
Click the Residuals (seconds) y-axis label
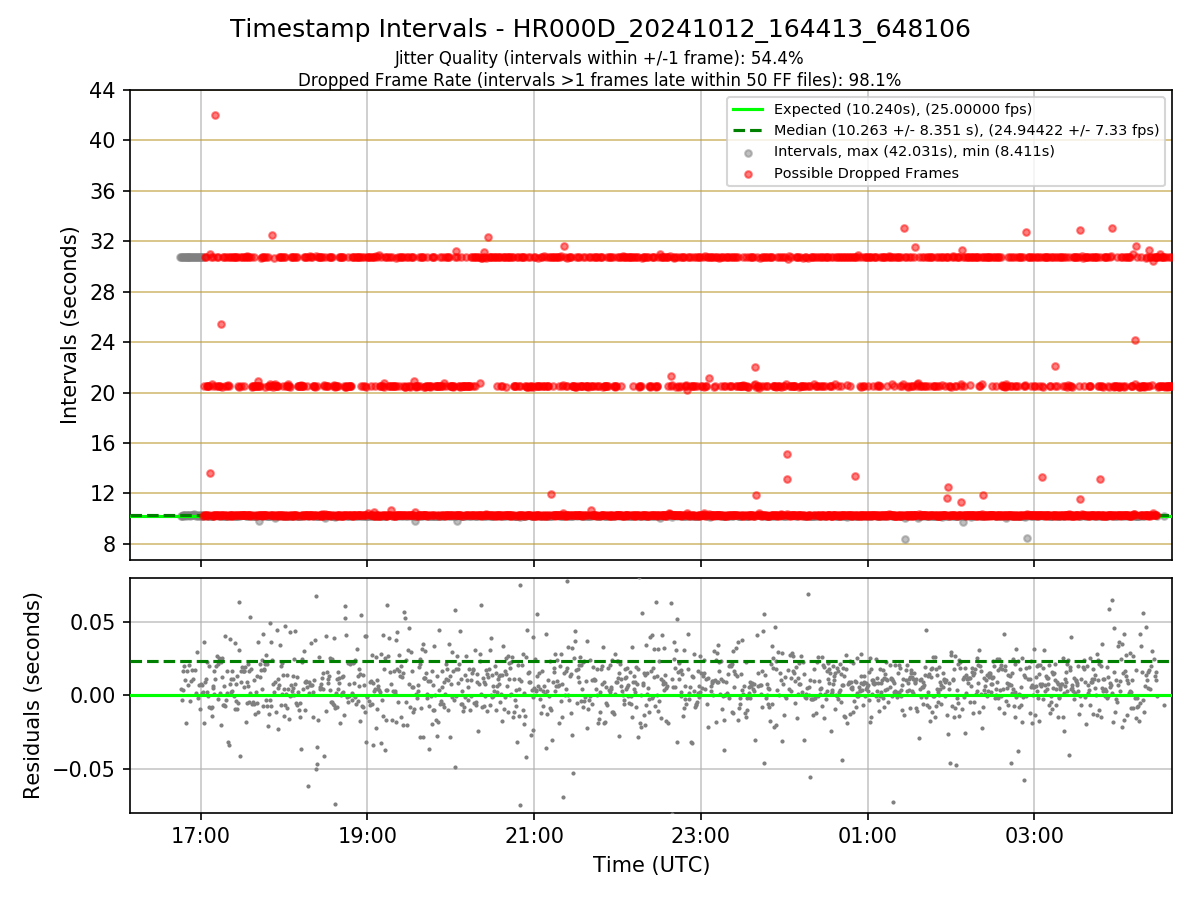pos(32,695)
